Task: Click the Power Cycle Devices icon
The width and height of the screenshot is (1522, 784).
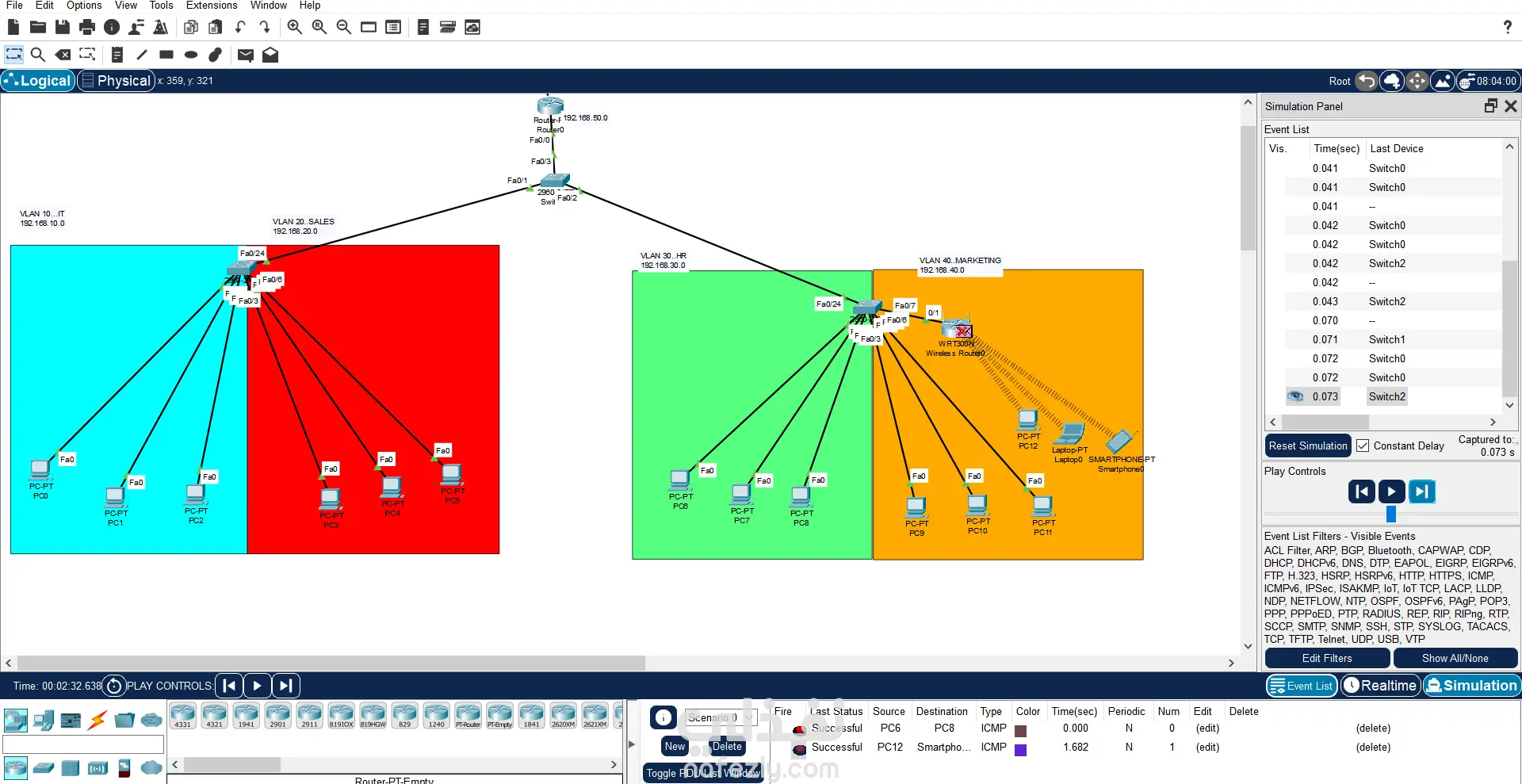Action: pyautogui.click(x=114, y=686)
